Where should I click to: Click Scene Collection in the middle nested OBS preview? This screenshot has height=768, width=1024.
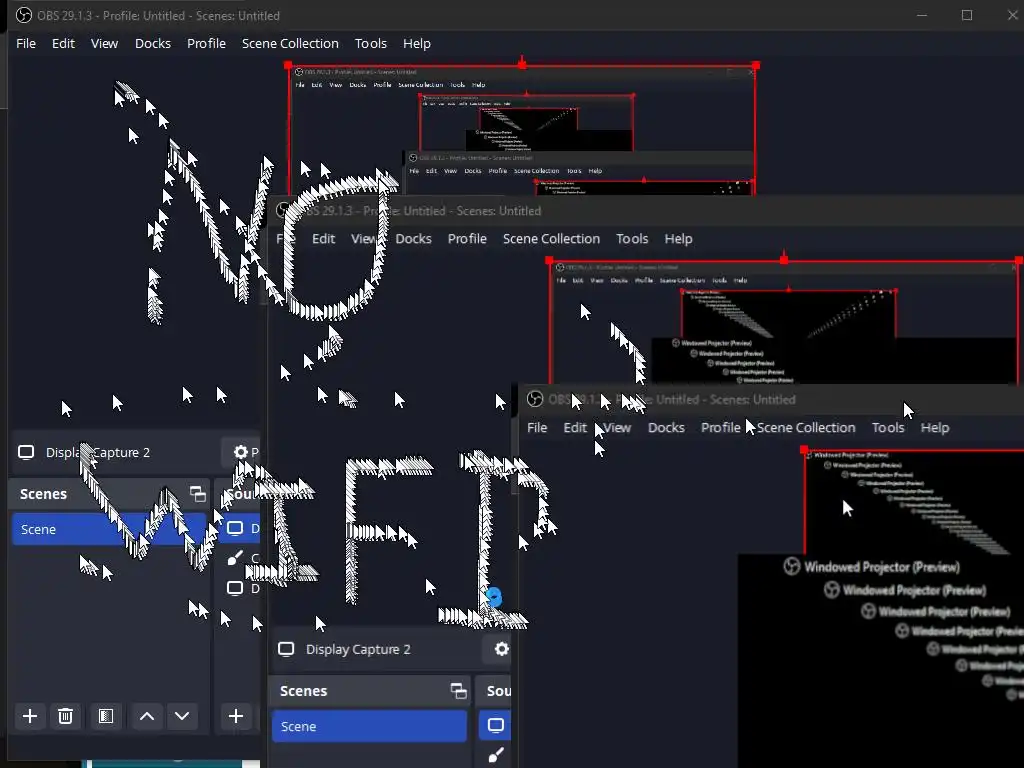point(551,238)
